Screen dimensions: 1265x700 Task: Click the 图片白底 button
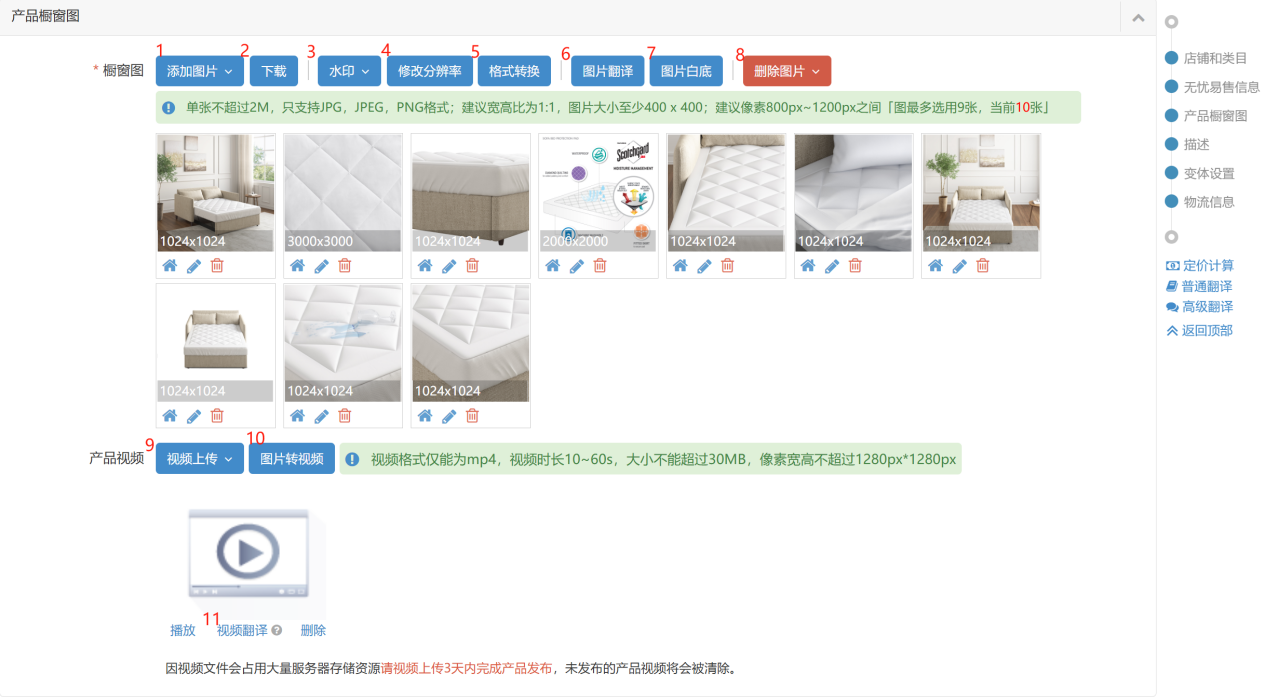pyautogui.click(x=686, y=71)
